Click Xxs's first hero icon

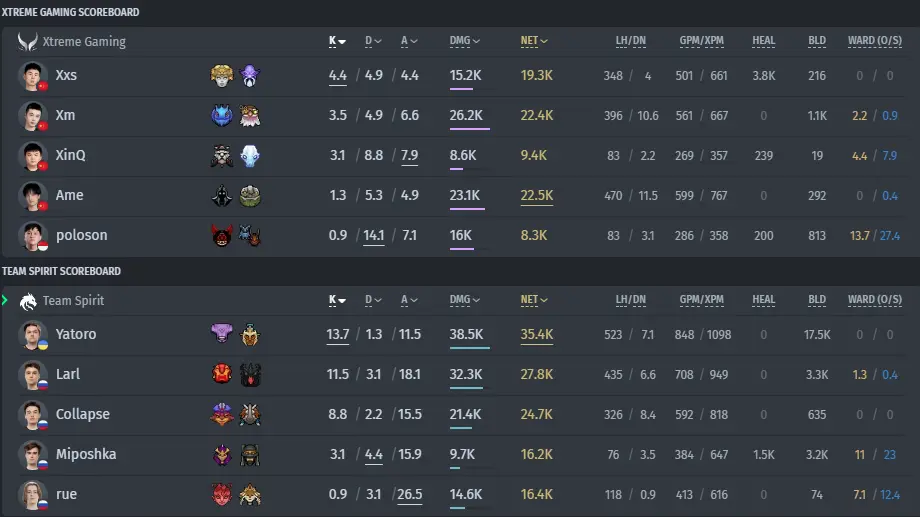(x=222, y=76)
